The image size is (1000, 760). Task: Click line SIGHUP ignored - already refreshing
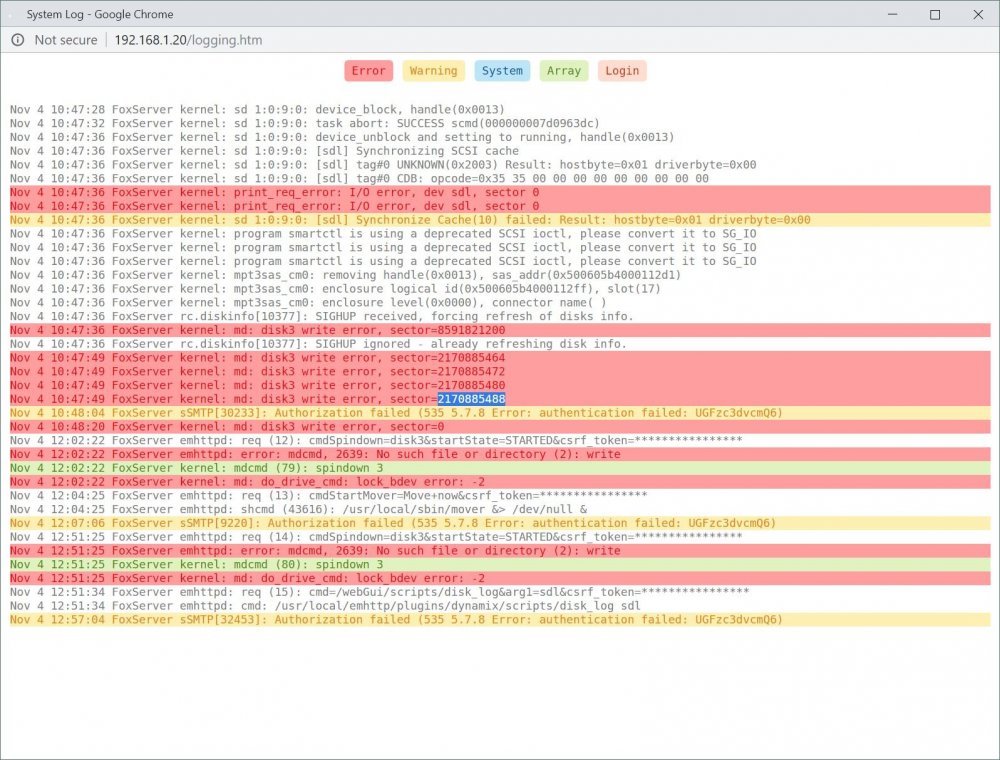[318, 344]
